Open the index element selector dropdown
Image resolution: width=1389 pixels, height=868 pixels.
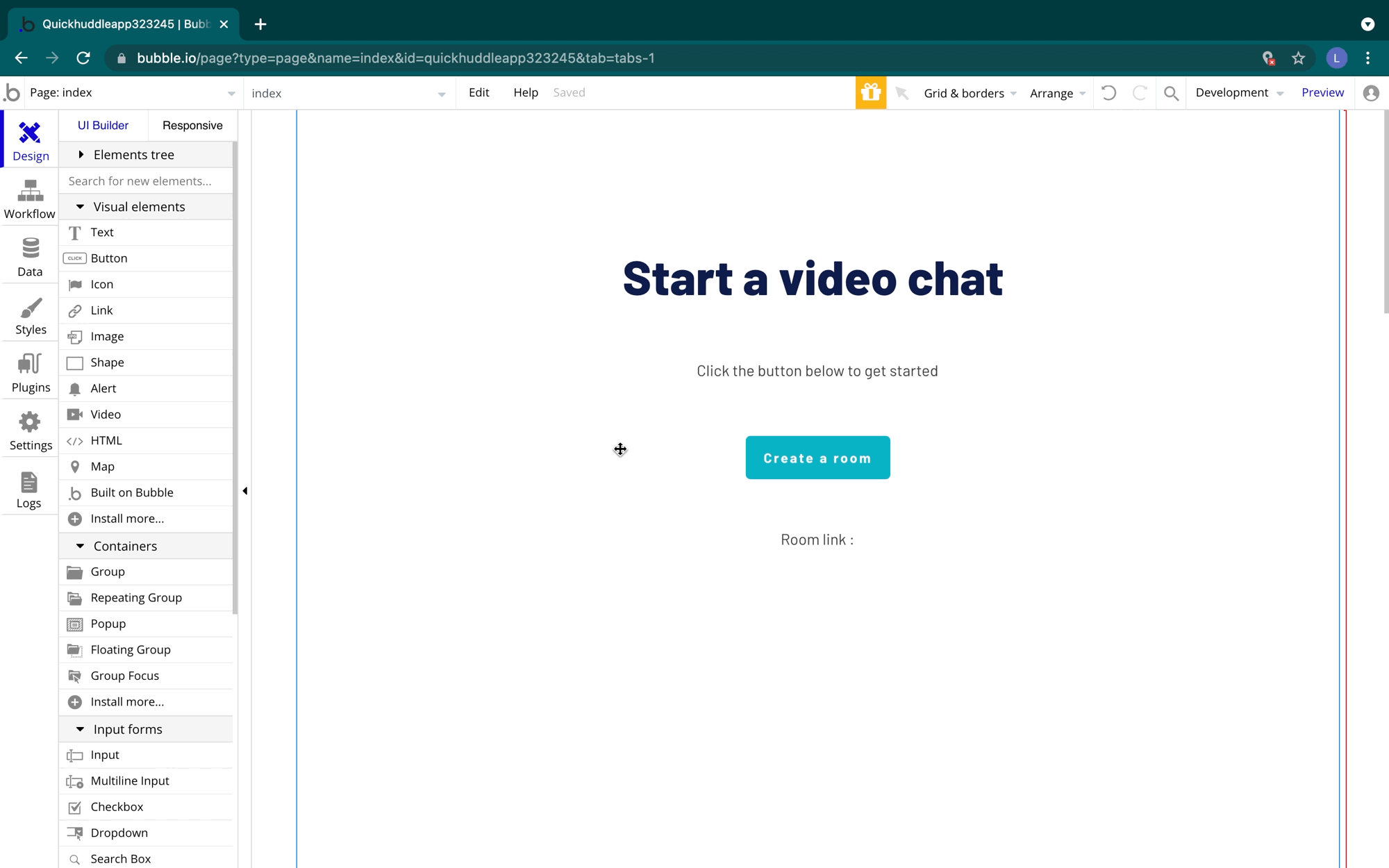pos(349,94)
